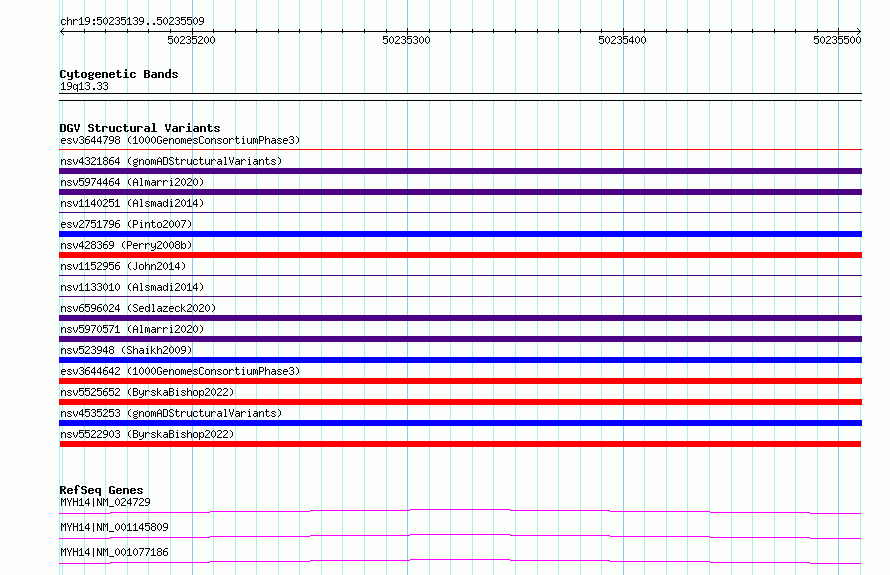The height and width of the screenshot is (575, 890).
Task: Click the 19q13.33 band label
Action: pos(84,86)
